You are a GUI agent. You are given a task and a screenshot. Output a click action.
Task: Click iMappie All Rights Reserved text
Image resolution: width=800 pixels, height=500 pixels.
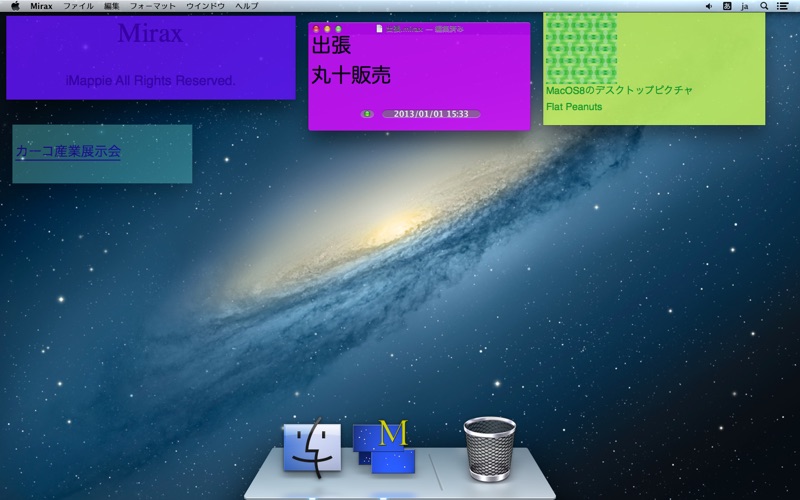click(x=151, y=81)
